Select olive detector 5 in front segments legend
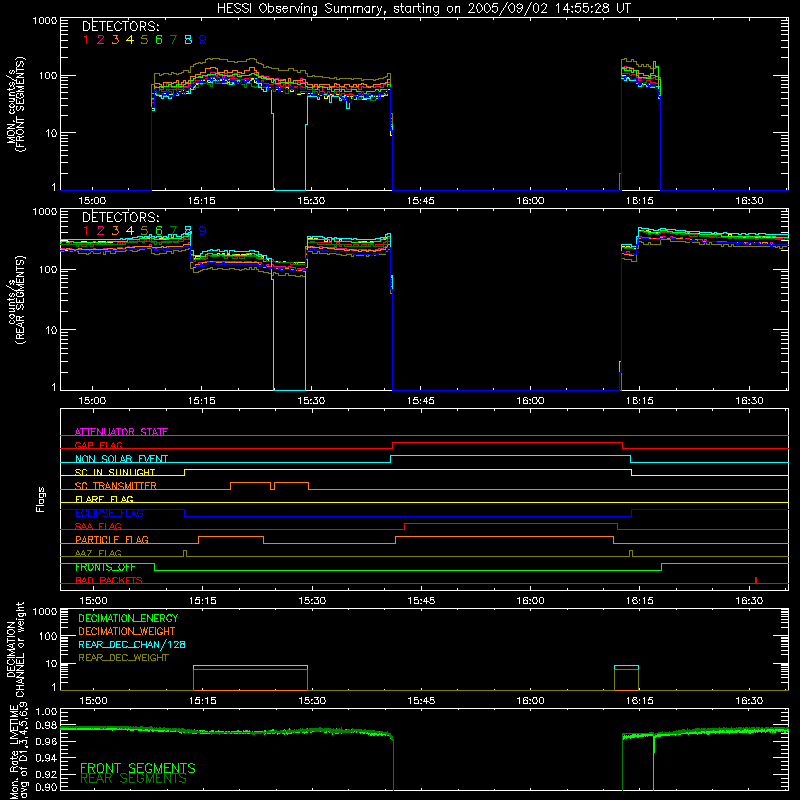The image size is (800, 800). 144,39
